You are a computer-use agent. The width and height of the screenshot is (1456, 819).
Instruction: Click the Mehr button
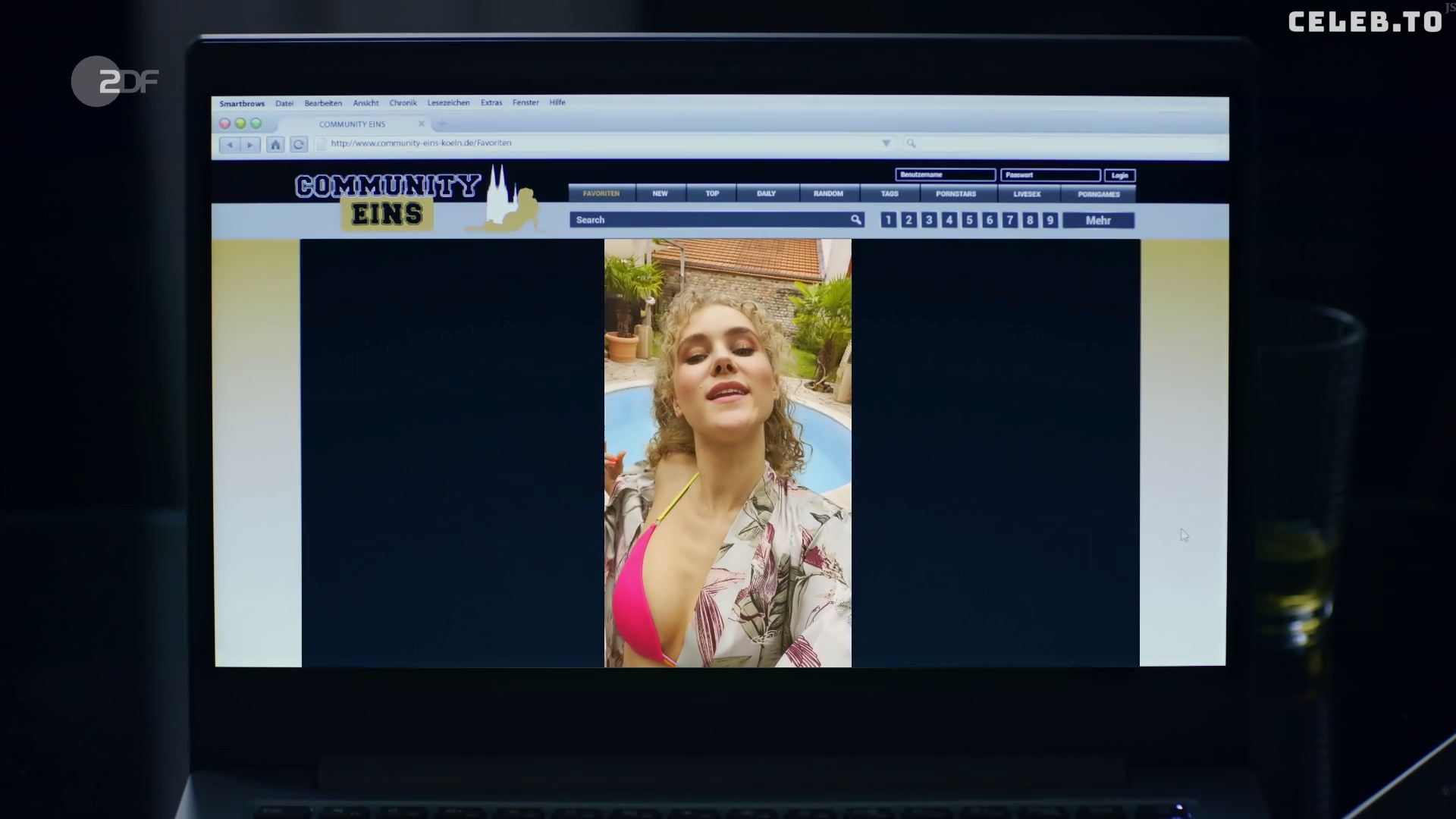pyautogui.click(x=1098, y=221)
